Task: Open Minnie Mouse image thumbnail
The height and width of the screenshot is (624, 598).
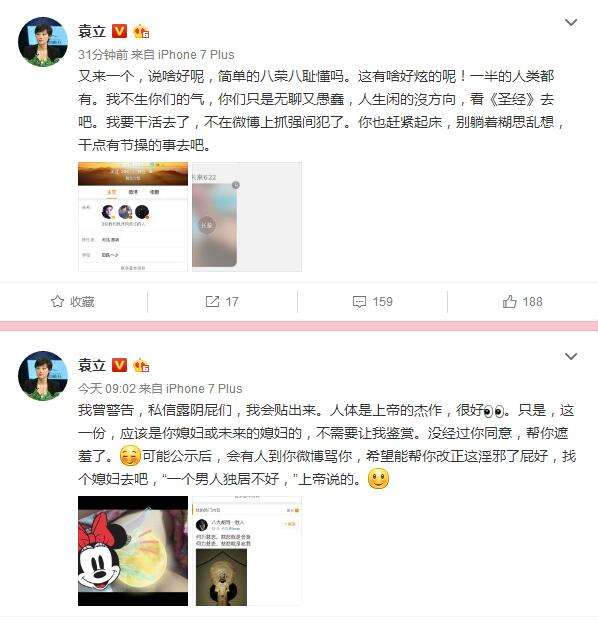Action: (133, 551)
